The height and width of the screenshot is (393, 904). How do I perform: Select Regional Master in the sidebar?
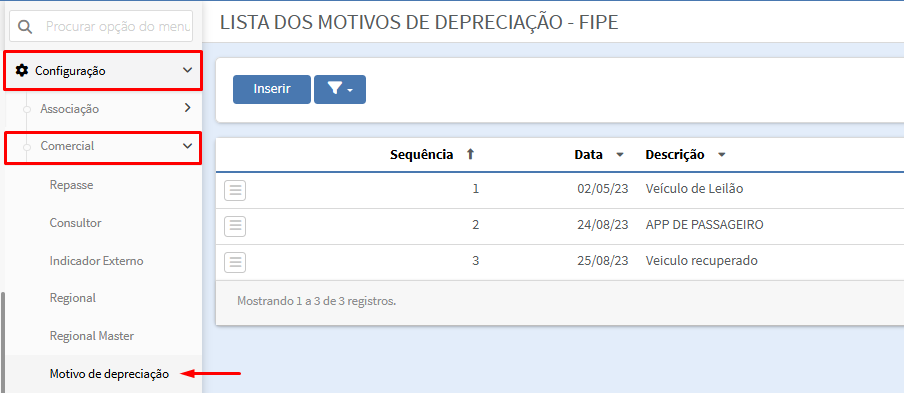tap(92, 336)
